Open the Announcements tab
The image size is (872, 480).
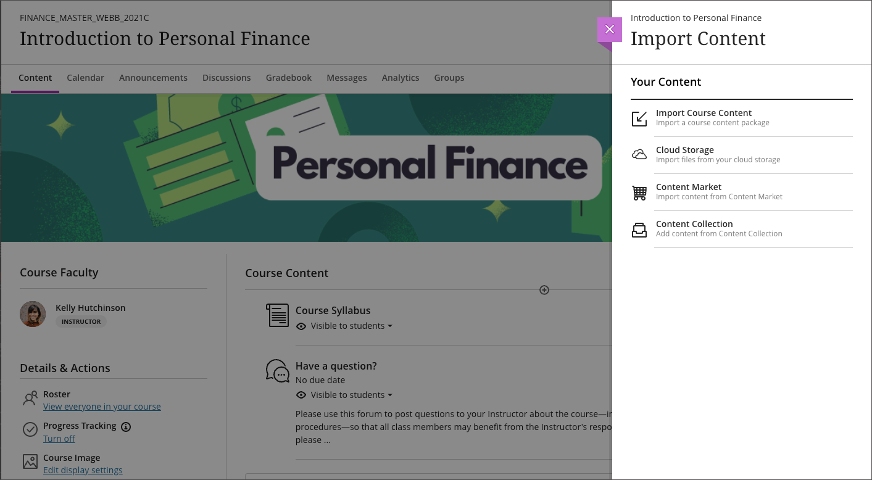pyautogui.click(x=153, y=78)
